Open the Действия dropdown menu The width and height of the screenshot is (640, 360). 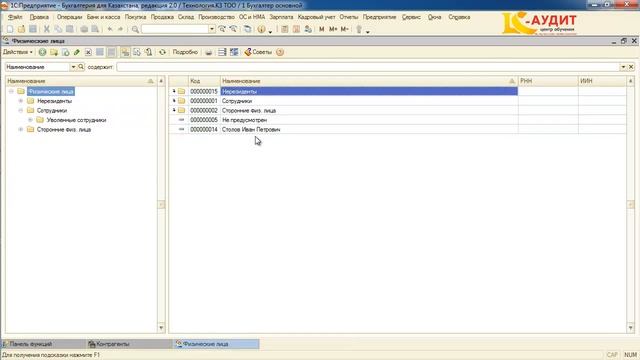click(18, 52)
